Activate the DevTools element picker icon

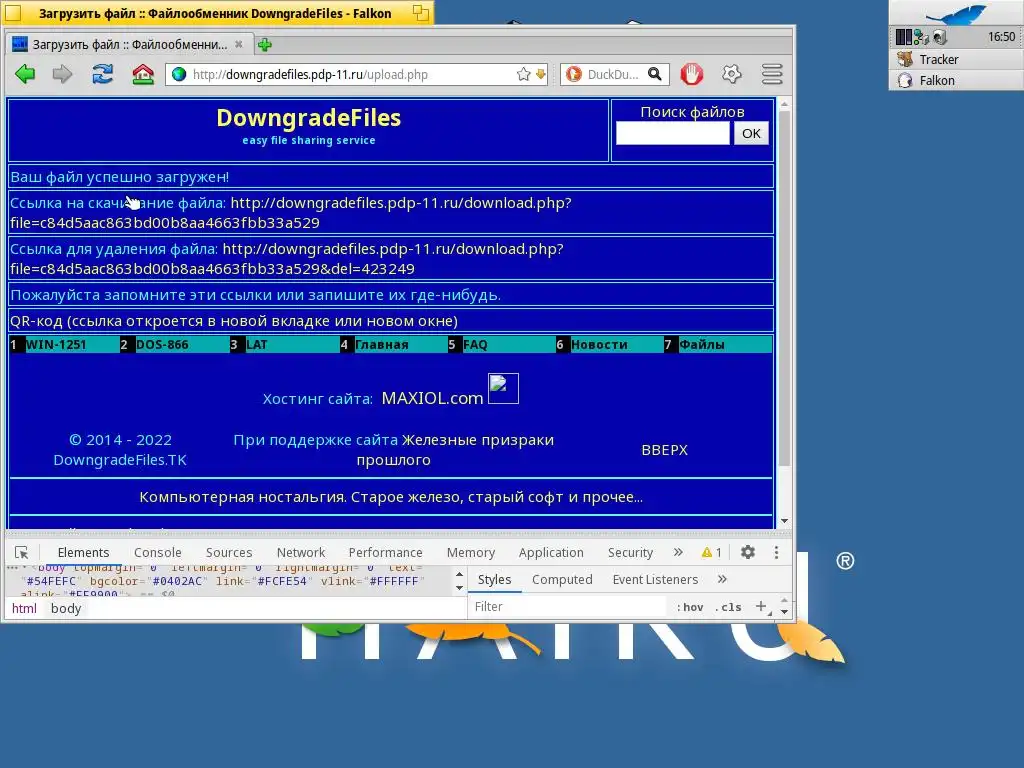[x=22, y=552]
